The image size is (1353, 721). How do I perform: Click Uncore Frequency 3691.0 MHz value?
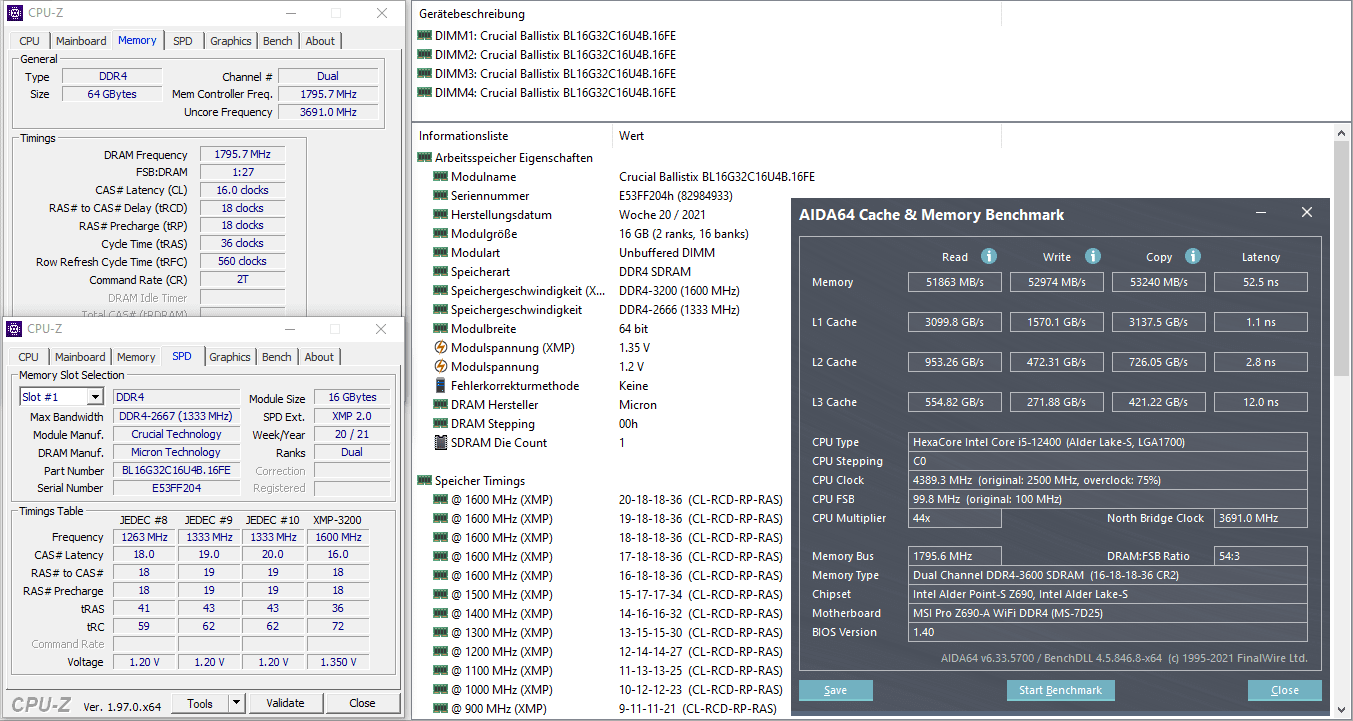(328, 112)
